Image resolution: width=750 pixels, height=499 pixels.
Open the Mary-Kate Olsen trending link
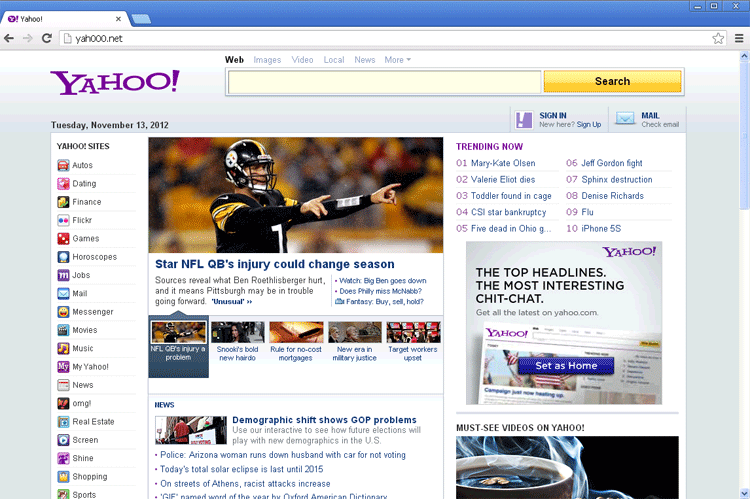coord(502,163)
